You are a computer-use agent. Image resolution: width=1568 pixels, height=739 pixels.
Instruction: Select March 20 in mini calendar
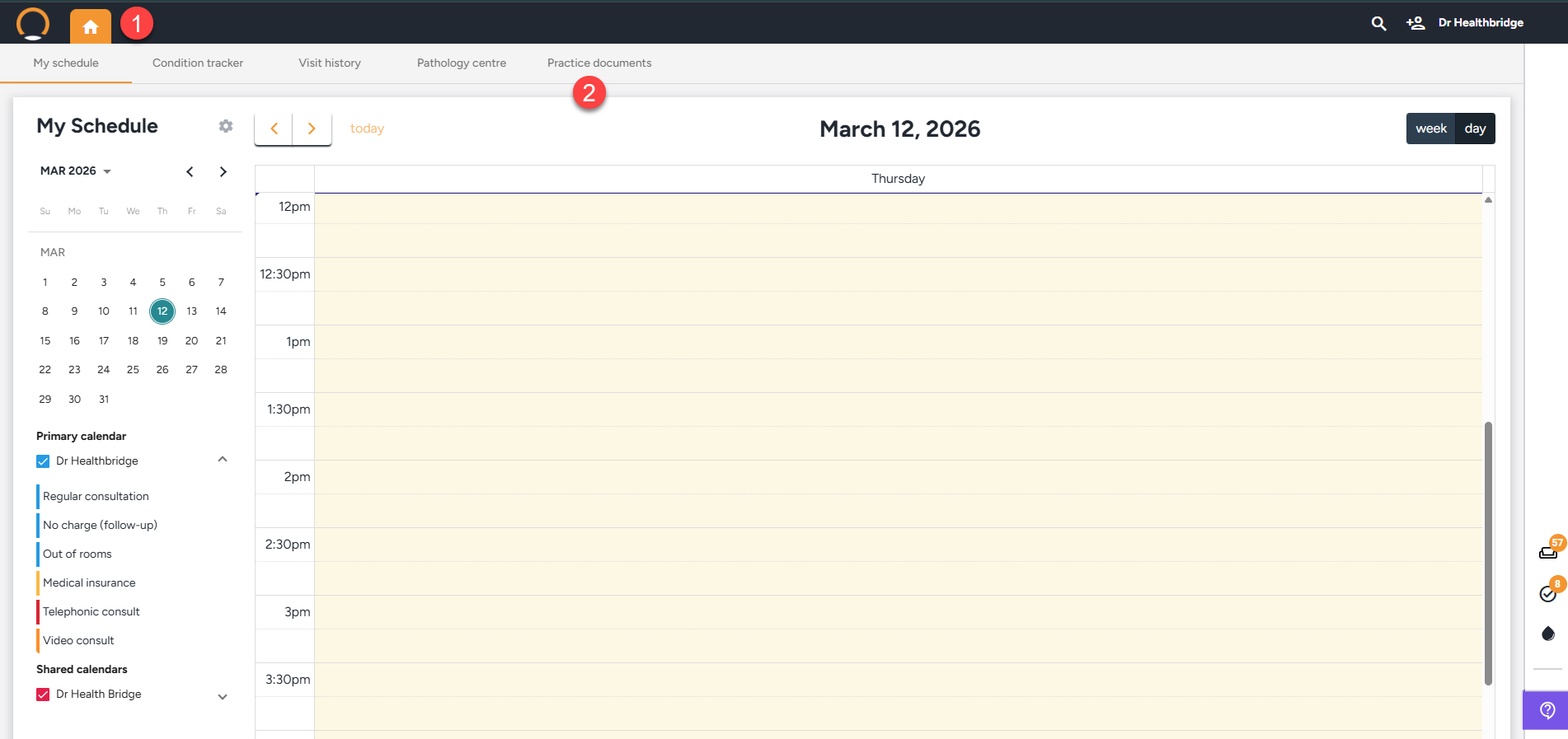coord(191,341)
